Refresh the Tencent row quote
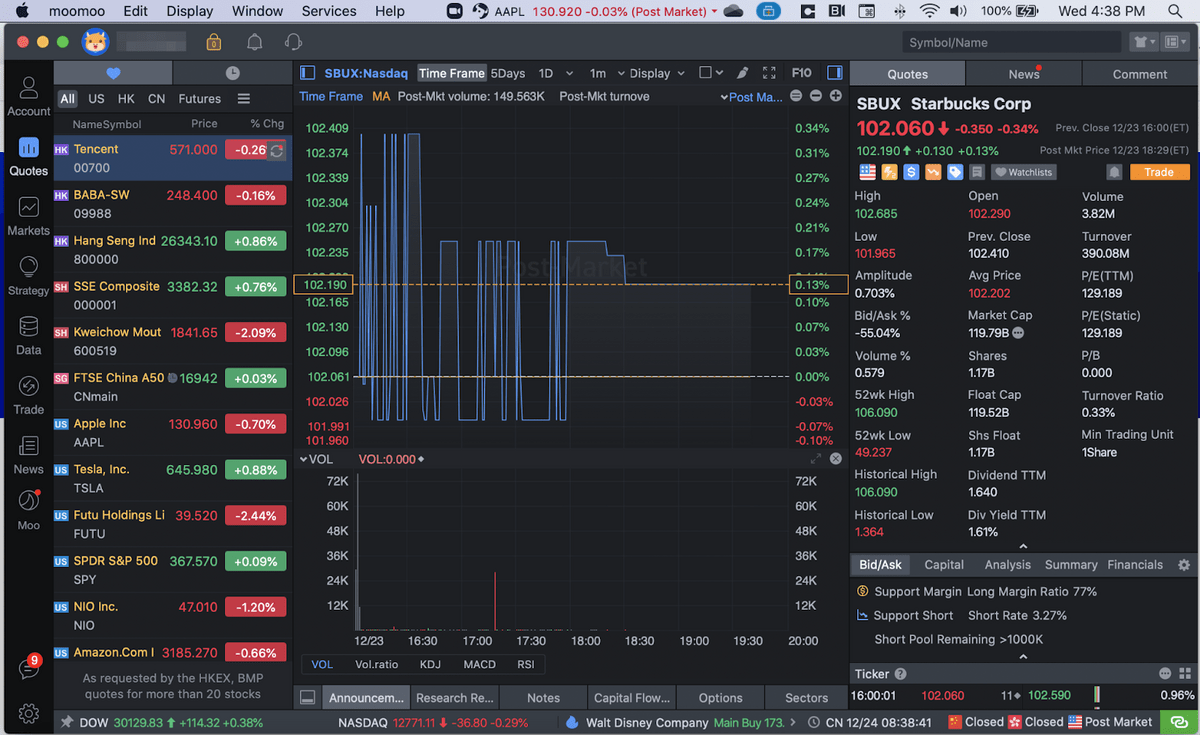Image resolution: width=1200 pixels, height=735 pixels. point(277,150)
